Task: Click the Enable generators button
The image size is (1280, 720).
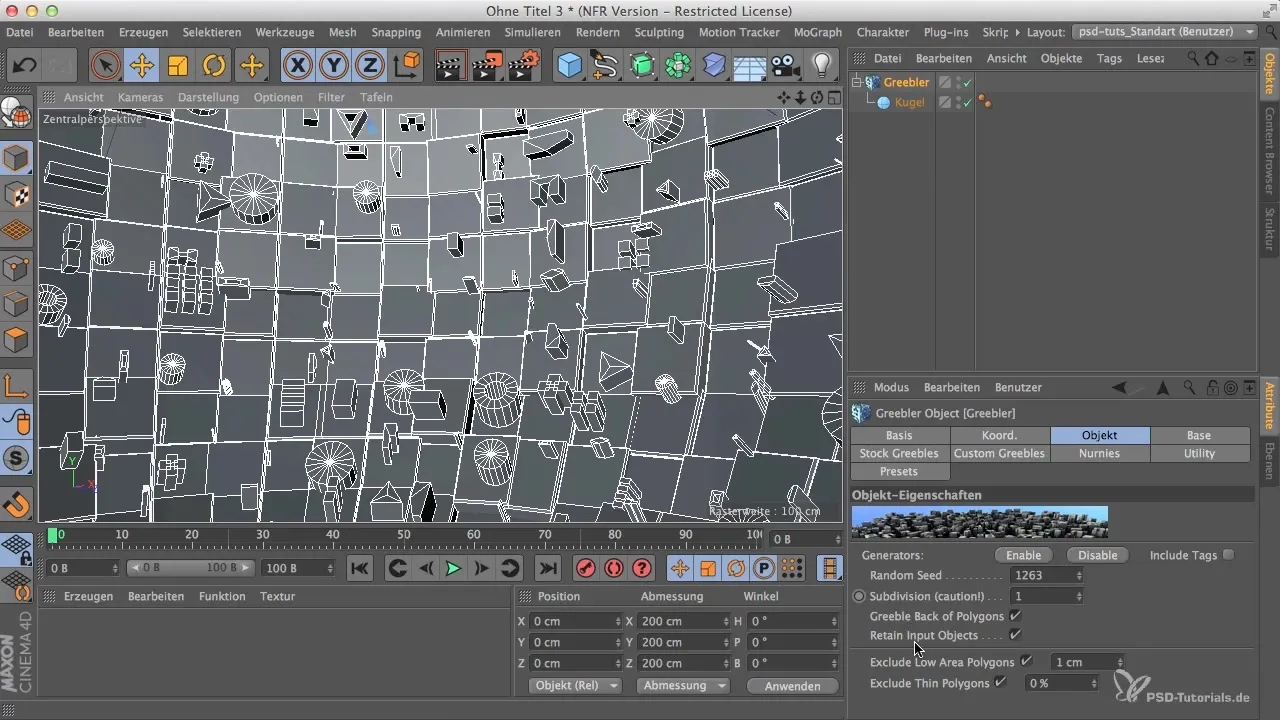Action: tap(1023, 555)
